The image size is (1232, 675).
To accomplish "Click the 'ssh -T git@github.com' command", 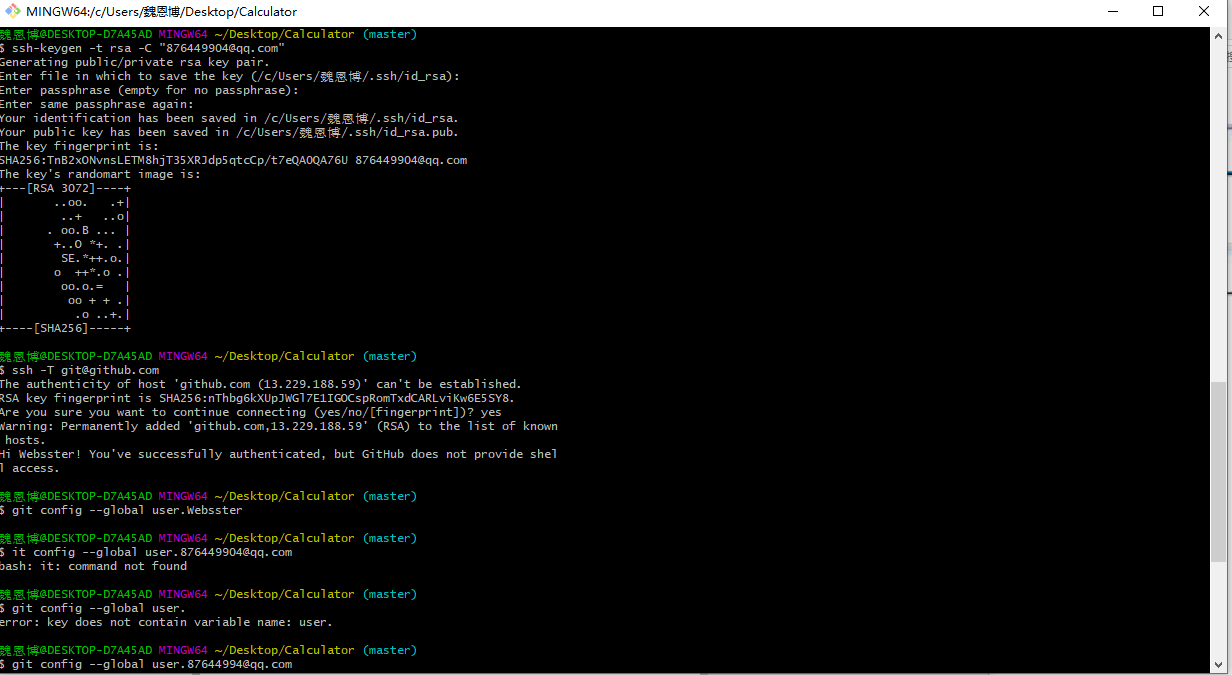I will point(80,370).
